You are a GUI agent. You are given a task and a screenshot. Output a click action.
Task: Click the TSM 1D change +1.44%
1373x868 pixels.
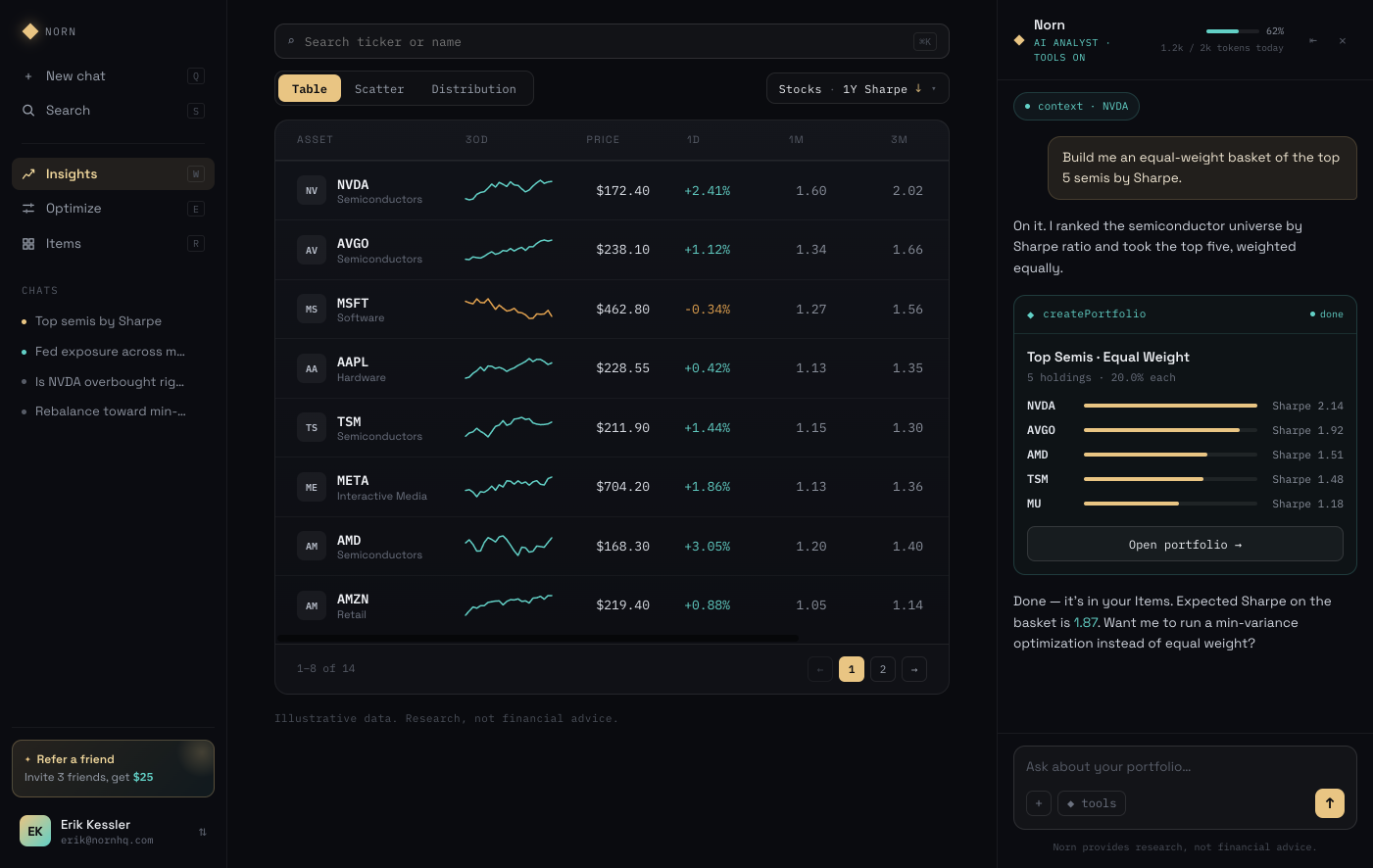click(x=708, y=428)
